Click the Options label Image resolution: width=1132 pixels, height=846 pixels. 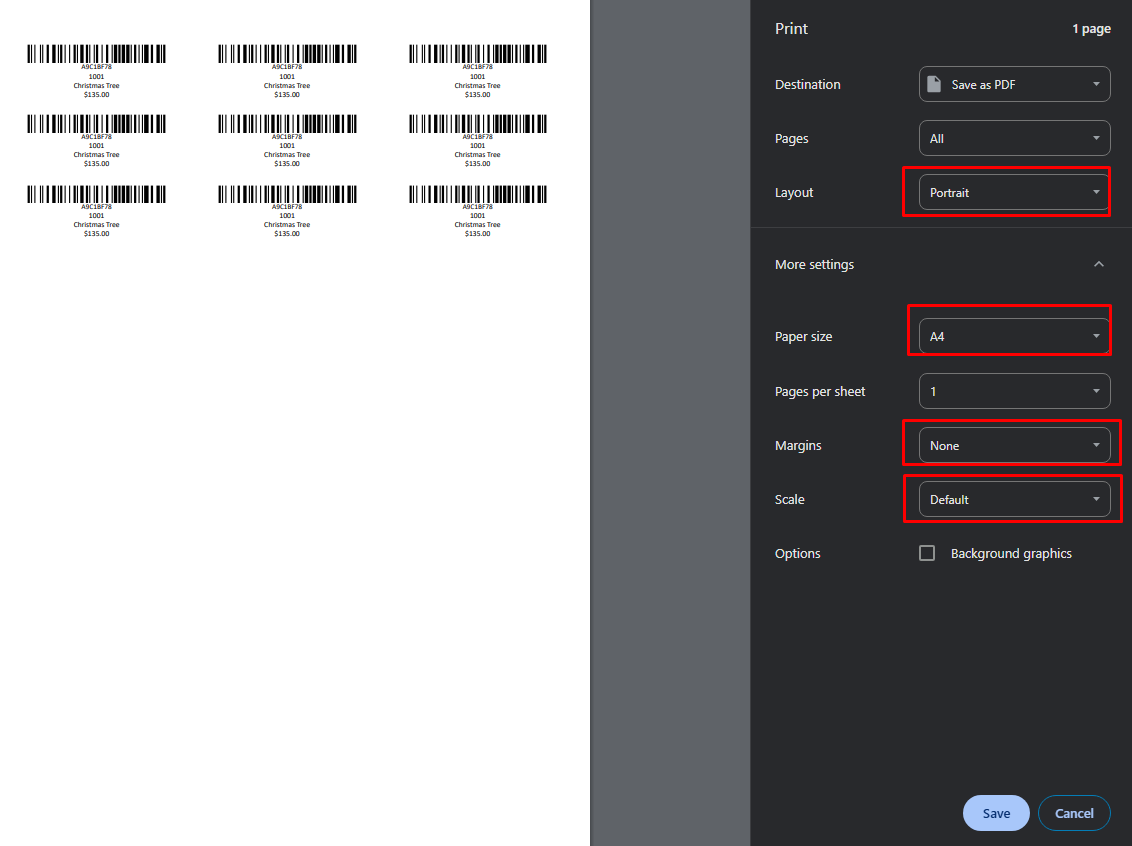[x=797, y=554]
